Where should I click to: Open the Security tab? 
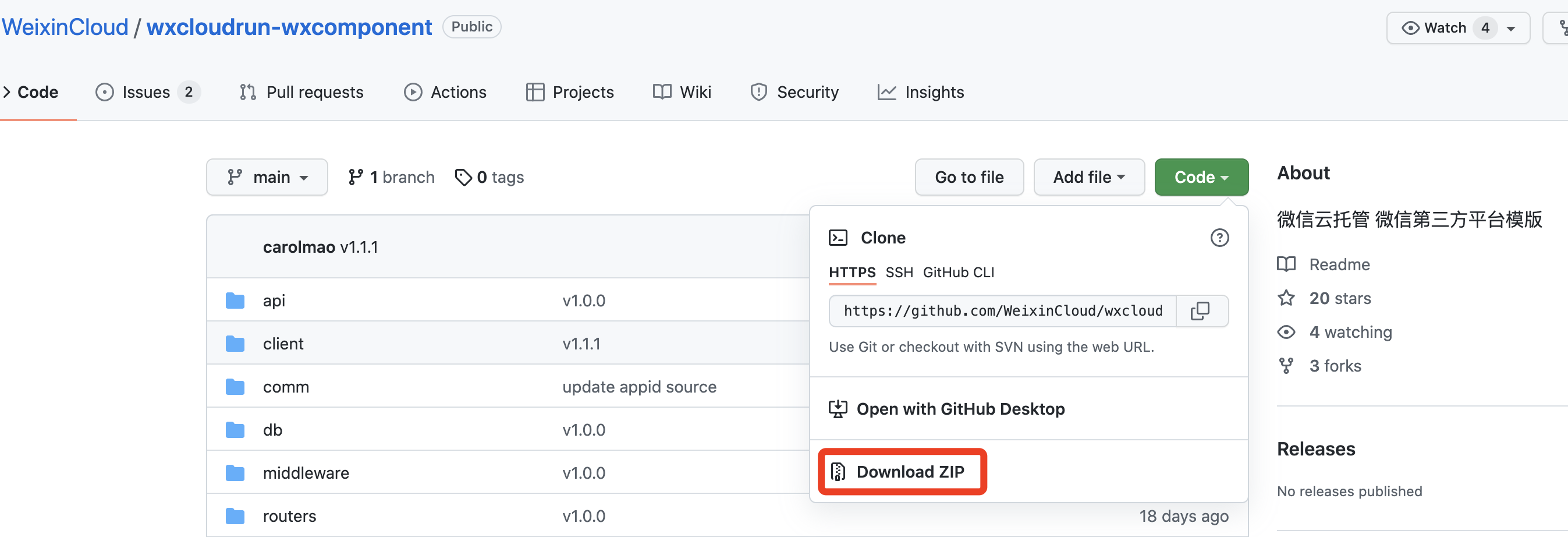click(x=794, y=92)
